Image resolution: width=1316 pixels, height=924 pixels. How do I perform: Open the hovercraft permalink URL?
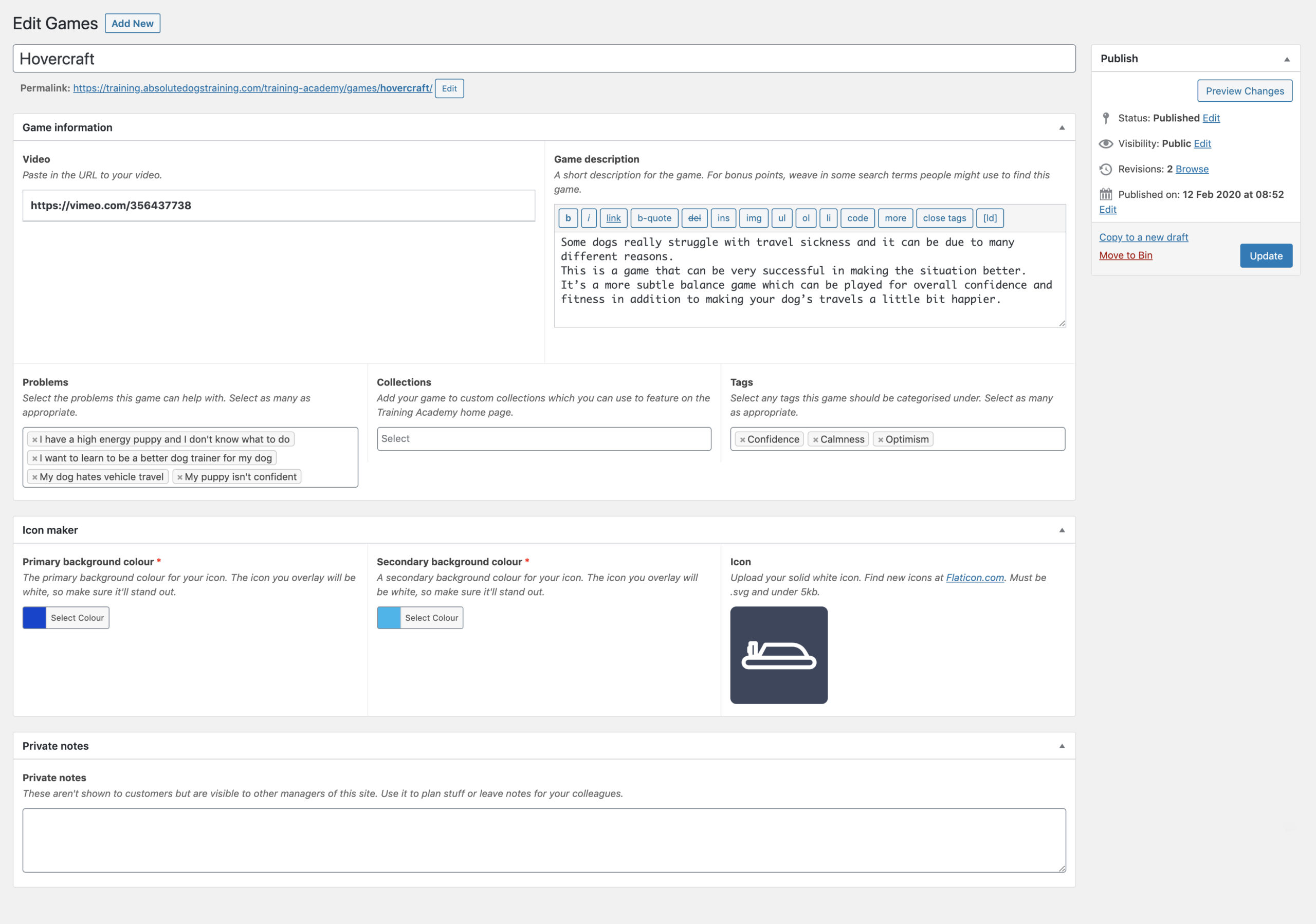pyautogui.click(x=253, y=88)
